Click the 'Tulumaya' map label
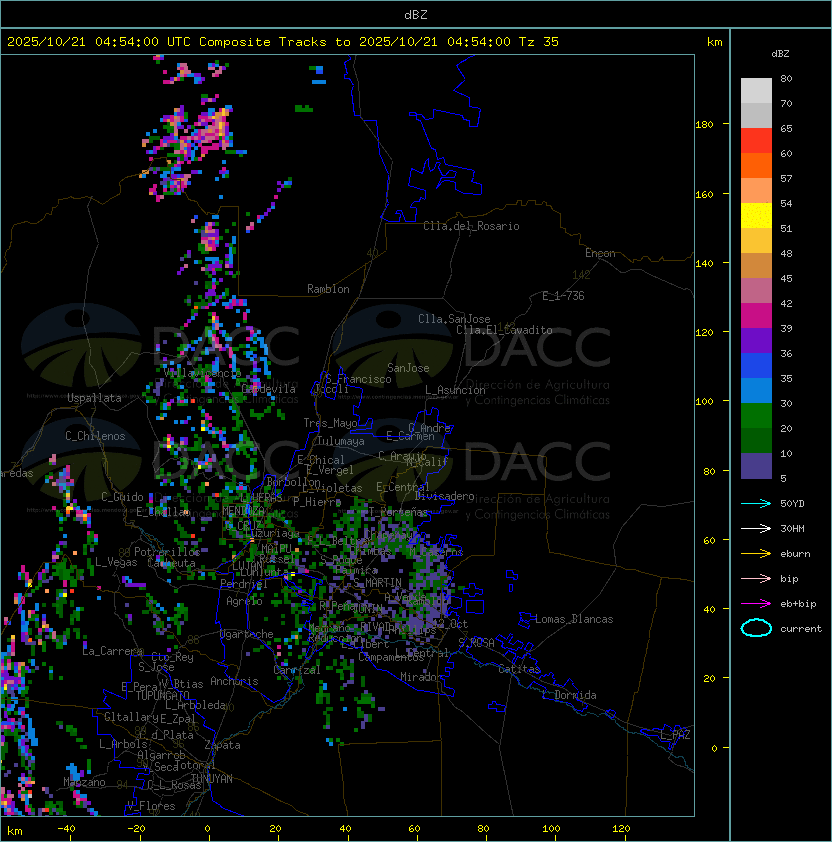This screenshot has width=832, height=842. click(x=341, y=441)
